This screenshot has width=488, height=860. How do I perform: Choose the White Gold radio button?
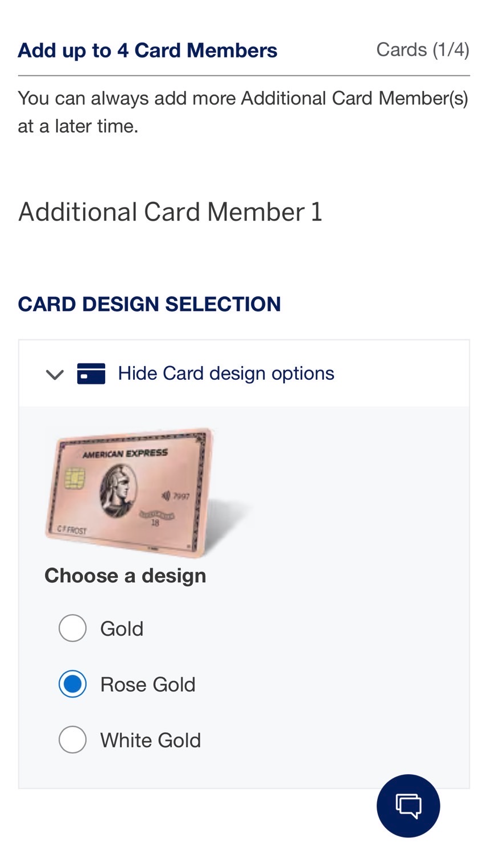pyautogui.click(x=72, y=740)
